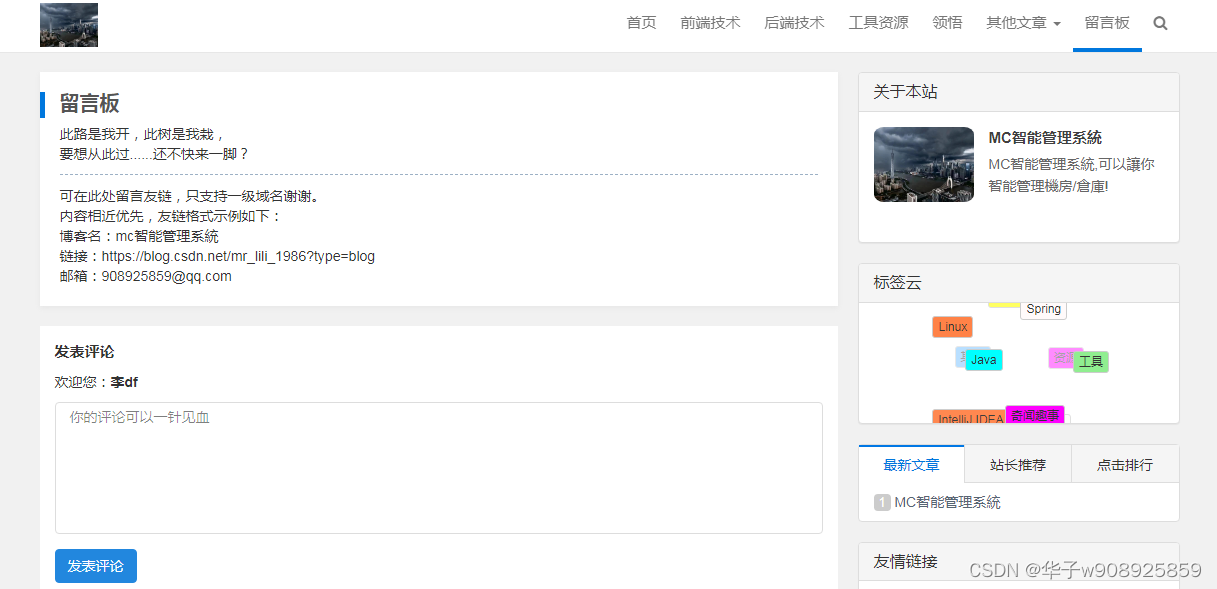Click the 友情链接 panel header
The height and width of the screenshot is (589, 1217).
(x=1019, y=562)
